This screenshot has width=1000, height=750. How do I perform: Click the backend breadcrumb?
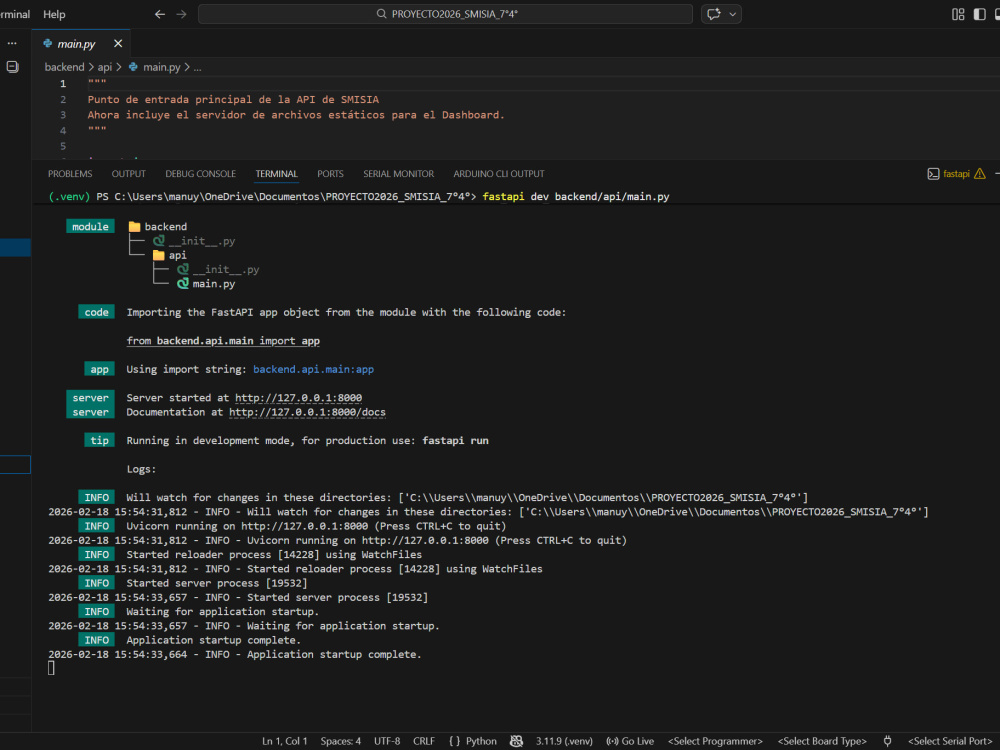[x=64, y=67]
